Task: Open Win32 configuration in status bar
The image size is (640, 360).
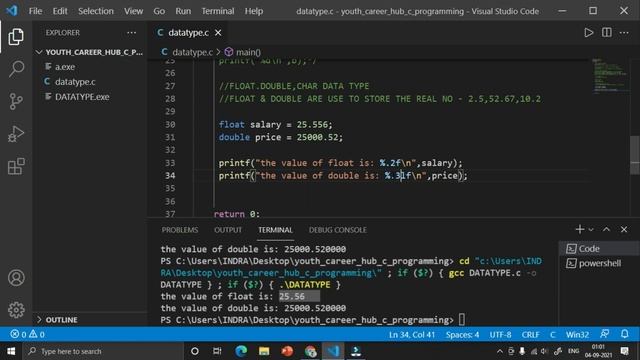Action: point(577,335)
